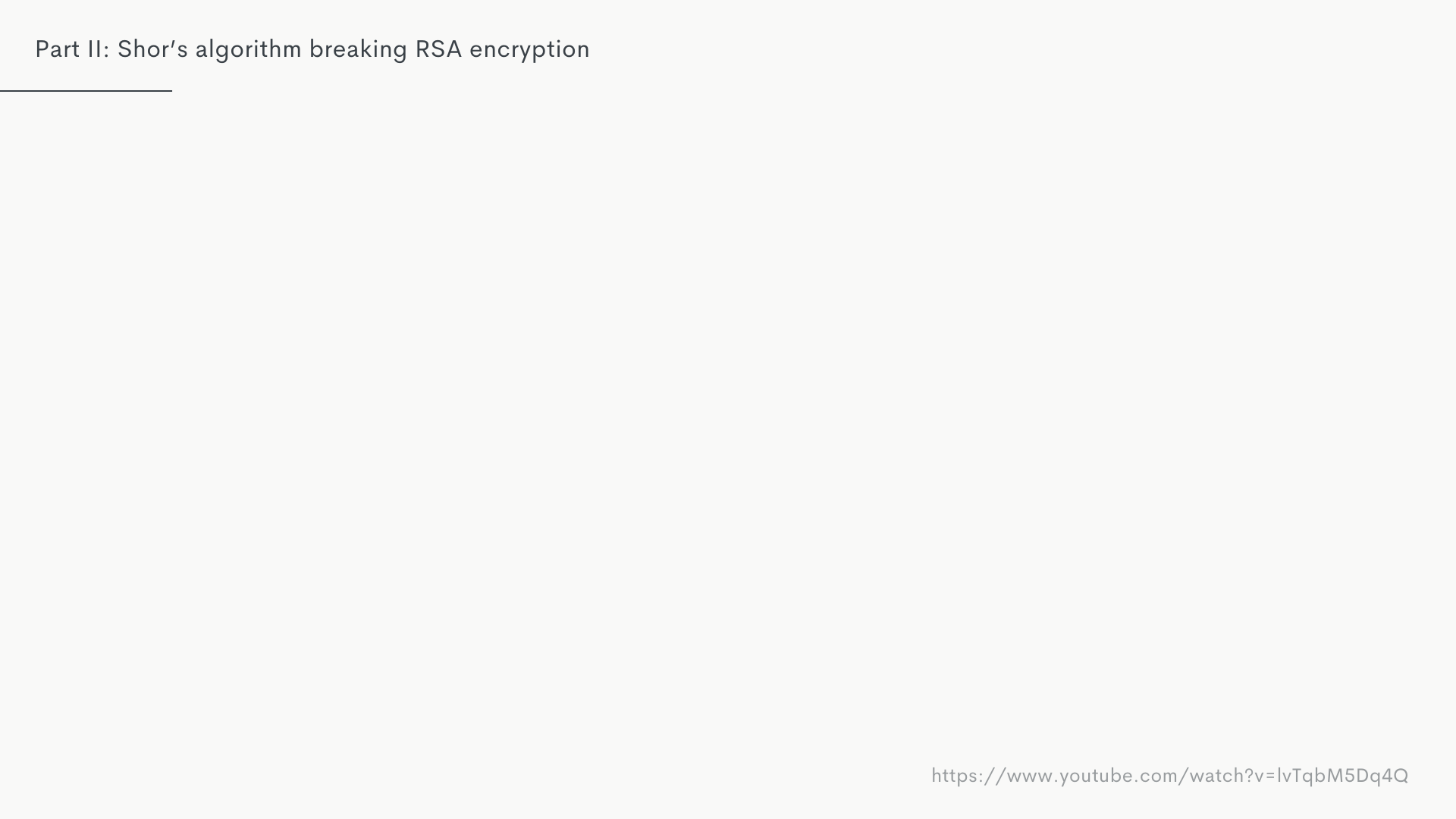The width and height of the screenshot is (1456, 819).
Task: Click the slide title starting 'Part II'
Action: coord(312,49)
